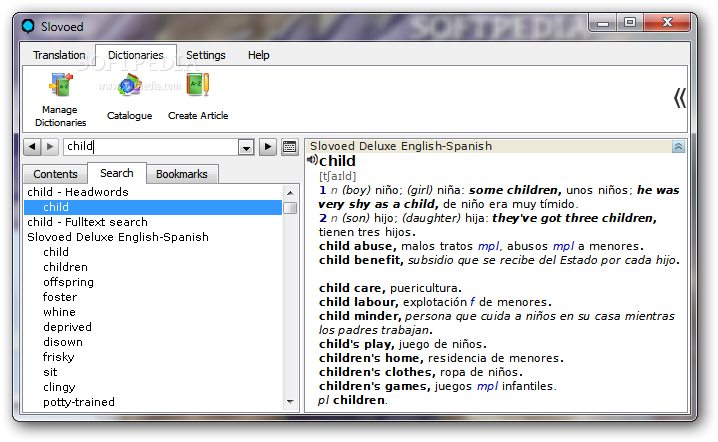The height and width of the screenshot is (442, 718).
Task: Click results list scroll down arrow
Action: 290,401
